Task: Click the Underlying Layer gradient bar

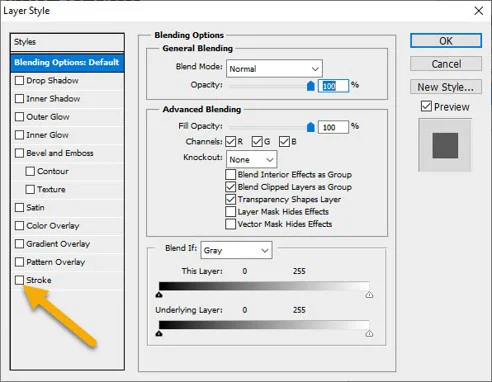Action: pos(264,325)
